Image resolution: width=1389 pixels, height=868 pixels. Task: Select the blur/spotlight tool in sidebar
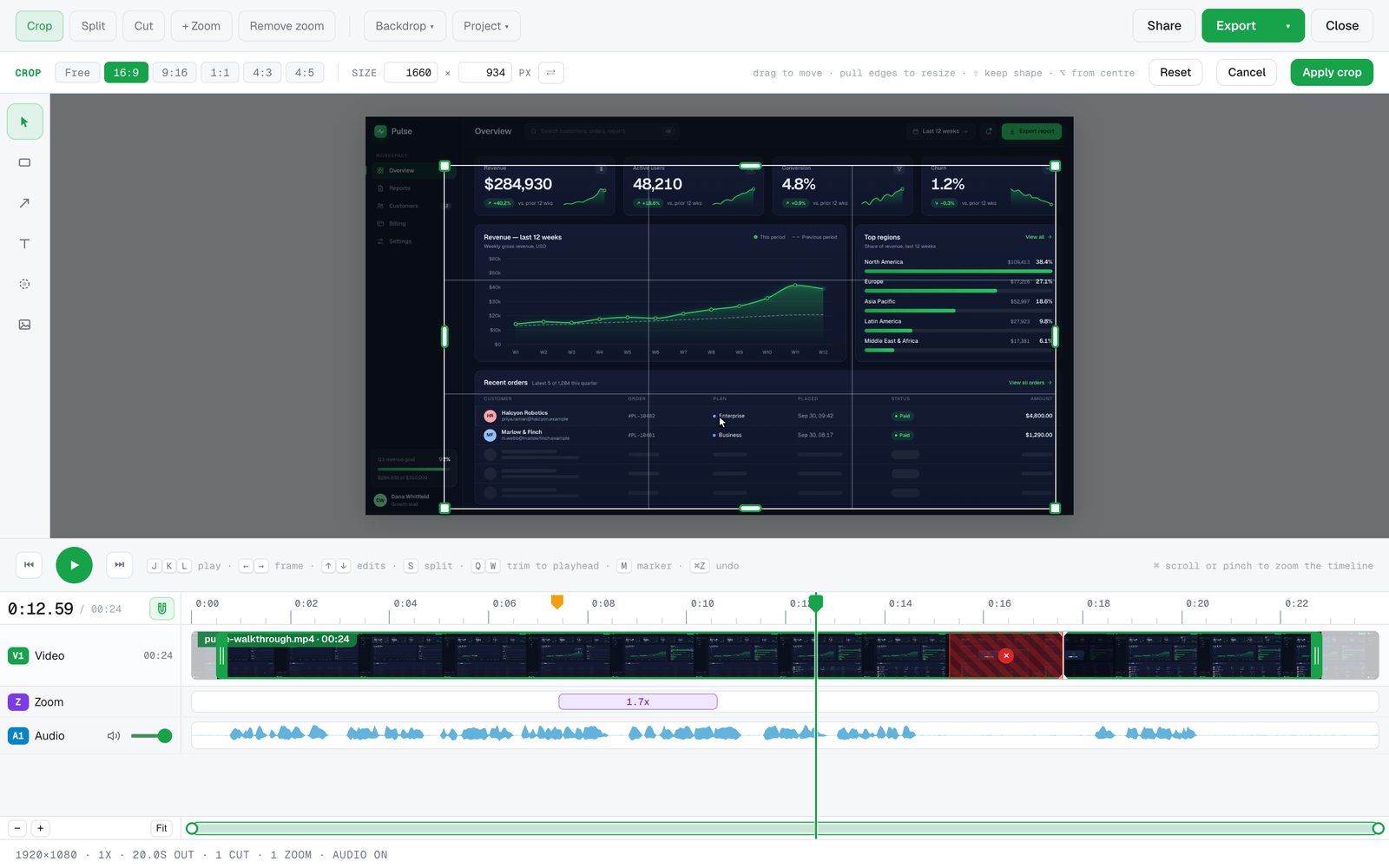coord(24,284)
